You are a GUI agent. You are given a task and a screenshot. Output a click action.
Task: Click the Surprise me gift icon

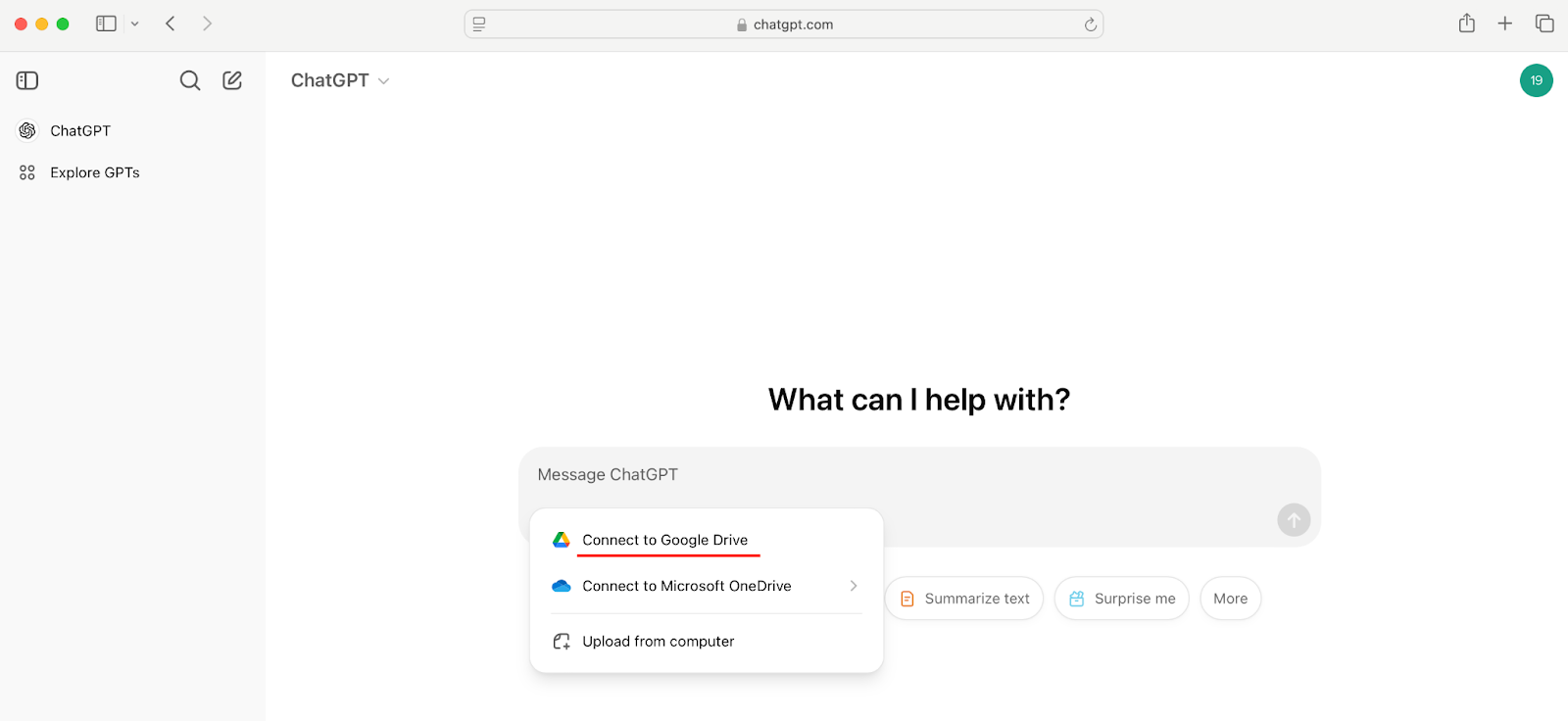[1077, 599]
